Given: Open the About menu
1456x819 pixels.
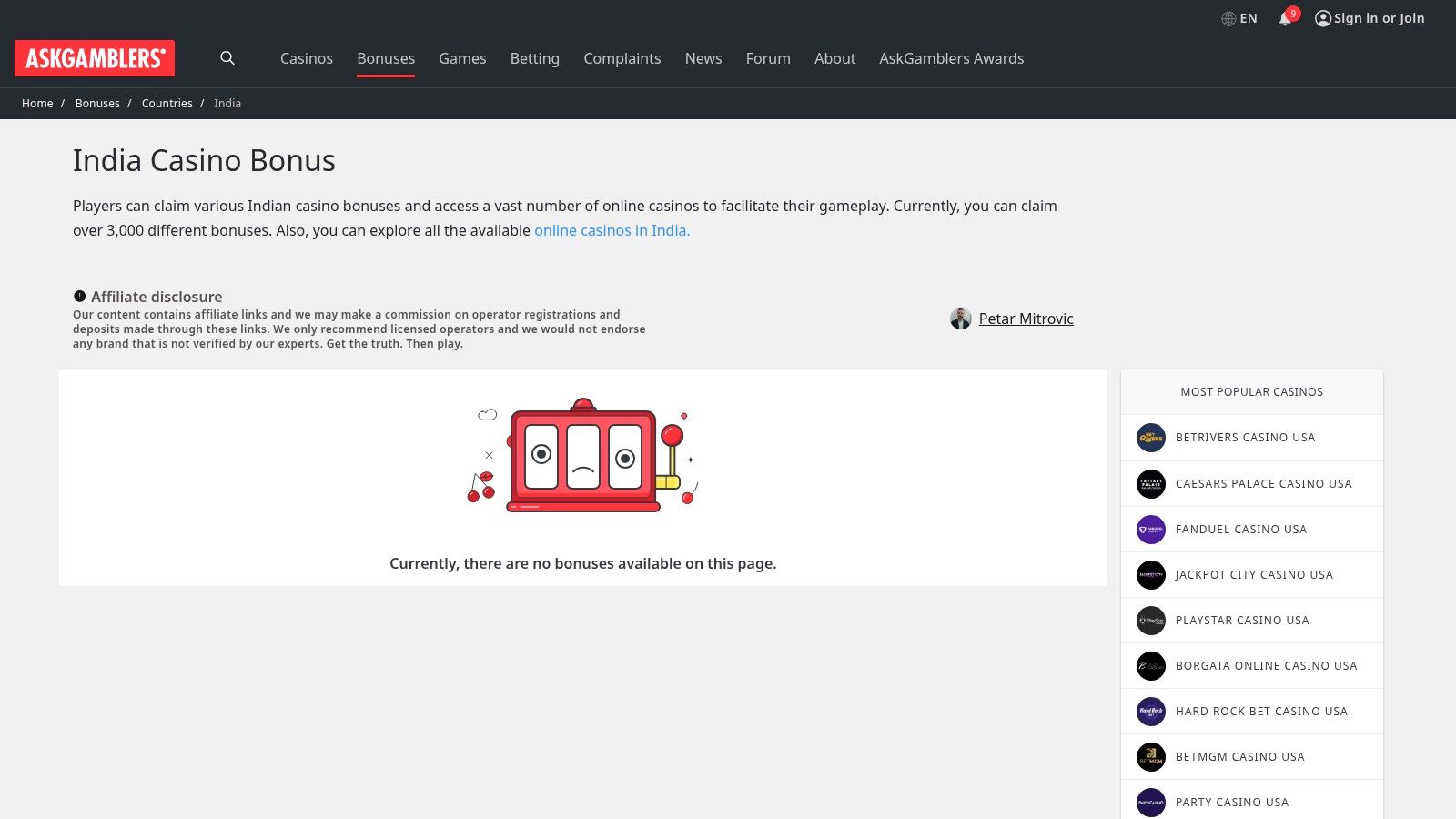Looking at the screenshot, I should [x=834, y=58].
